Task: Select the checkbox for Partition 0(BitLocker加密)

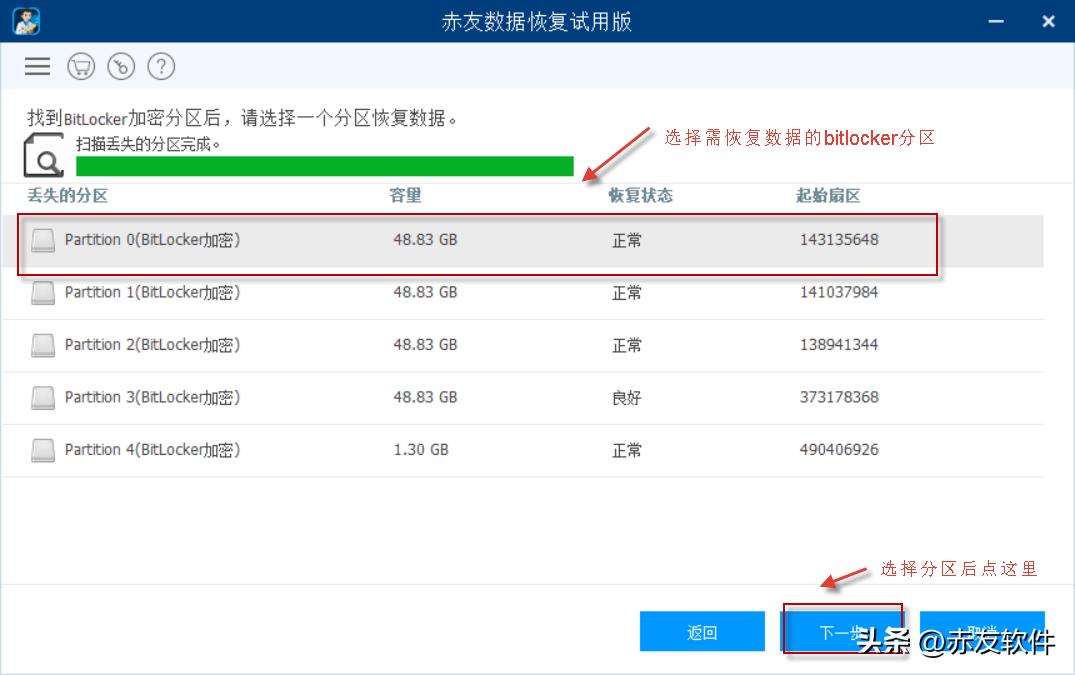Action: (x=42, y=240)
